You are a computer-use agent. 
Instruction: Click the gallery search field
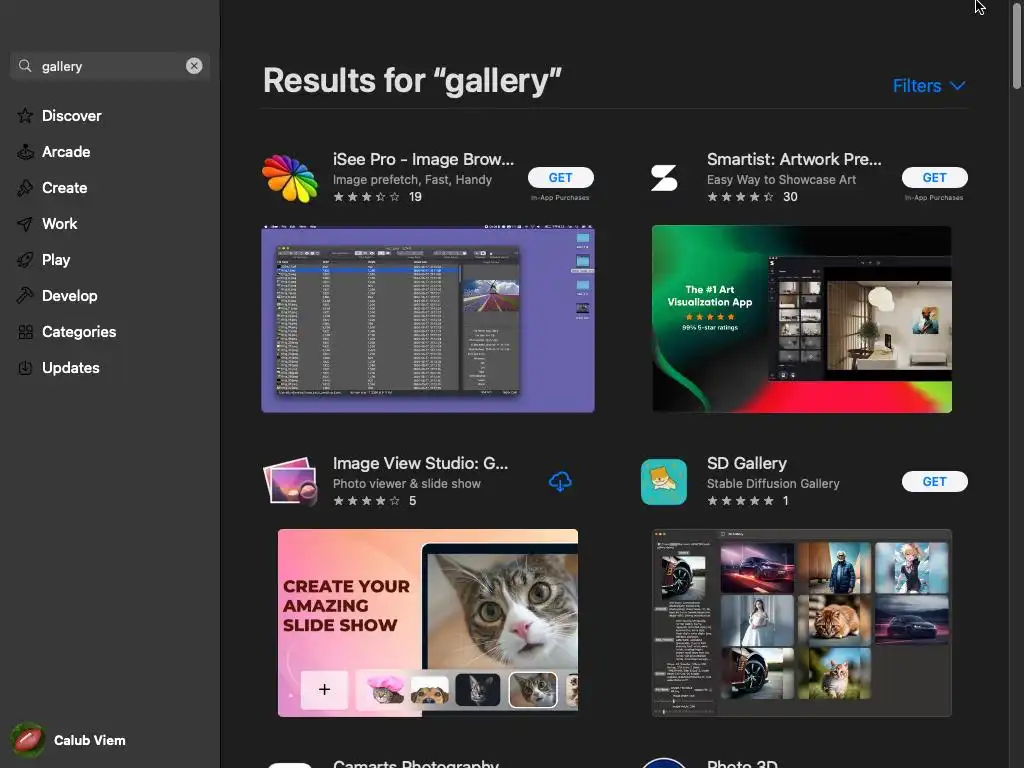click(110, 66)
